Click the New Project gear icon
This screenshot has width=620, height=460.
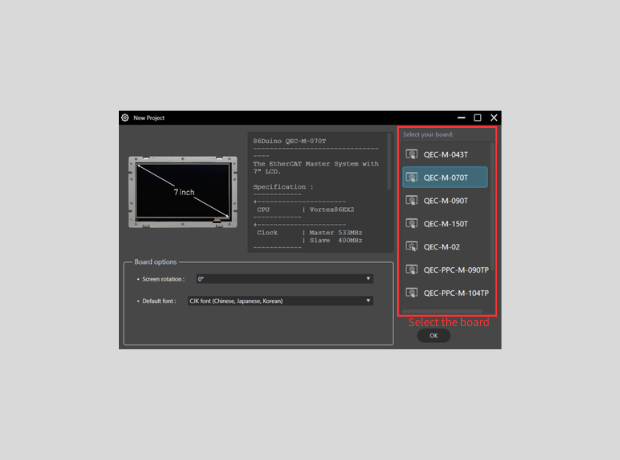pyautogui.click(x=125, y=118)
